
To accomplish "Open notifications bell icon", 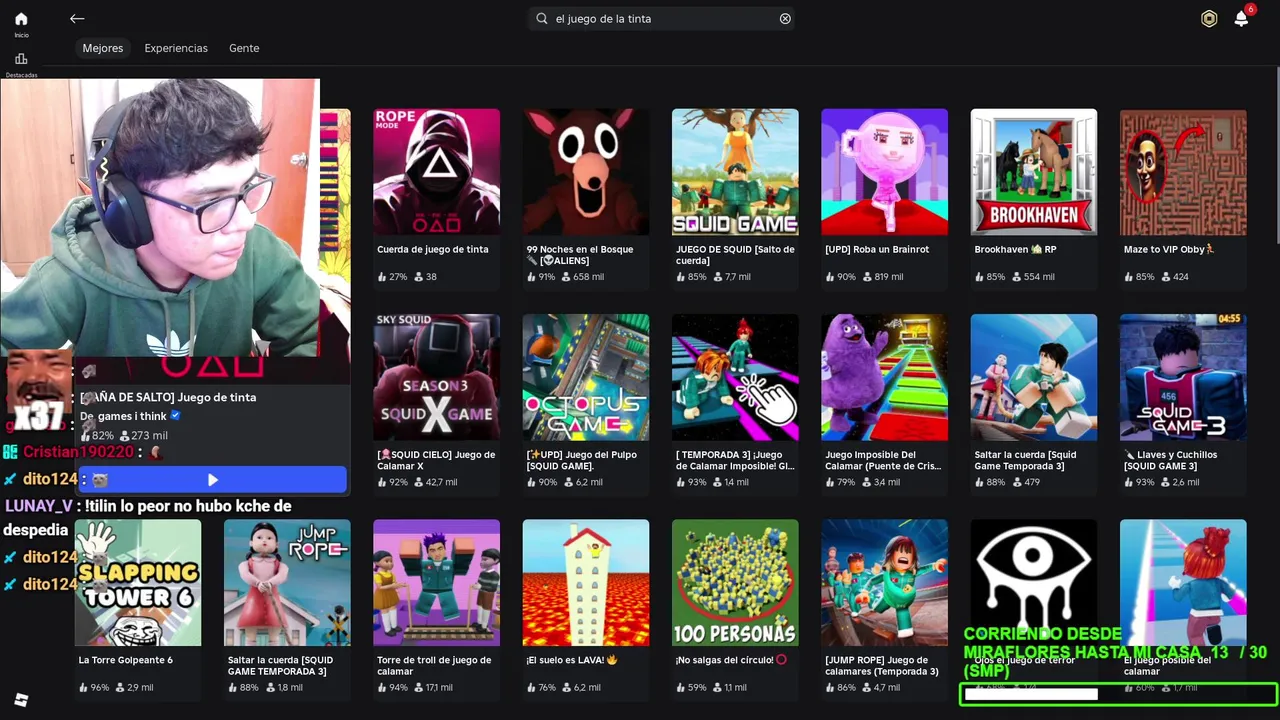I will pos(1241,18).
